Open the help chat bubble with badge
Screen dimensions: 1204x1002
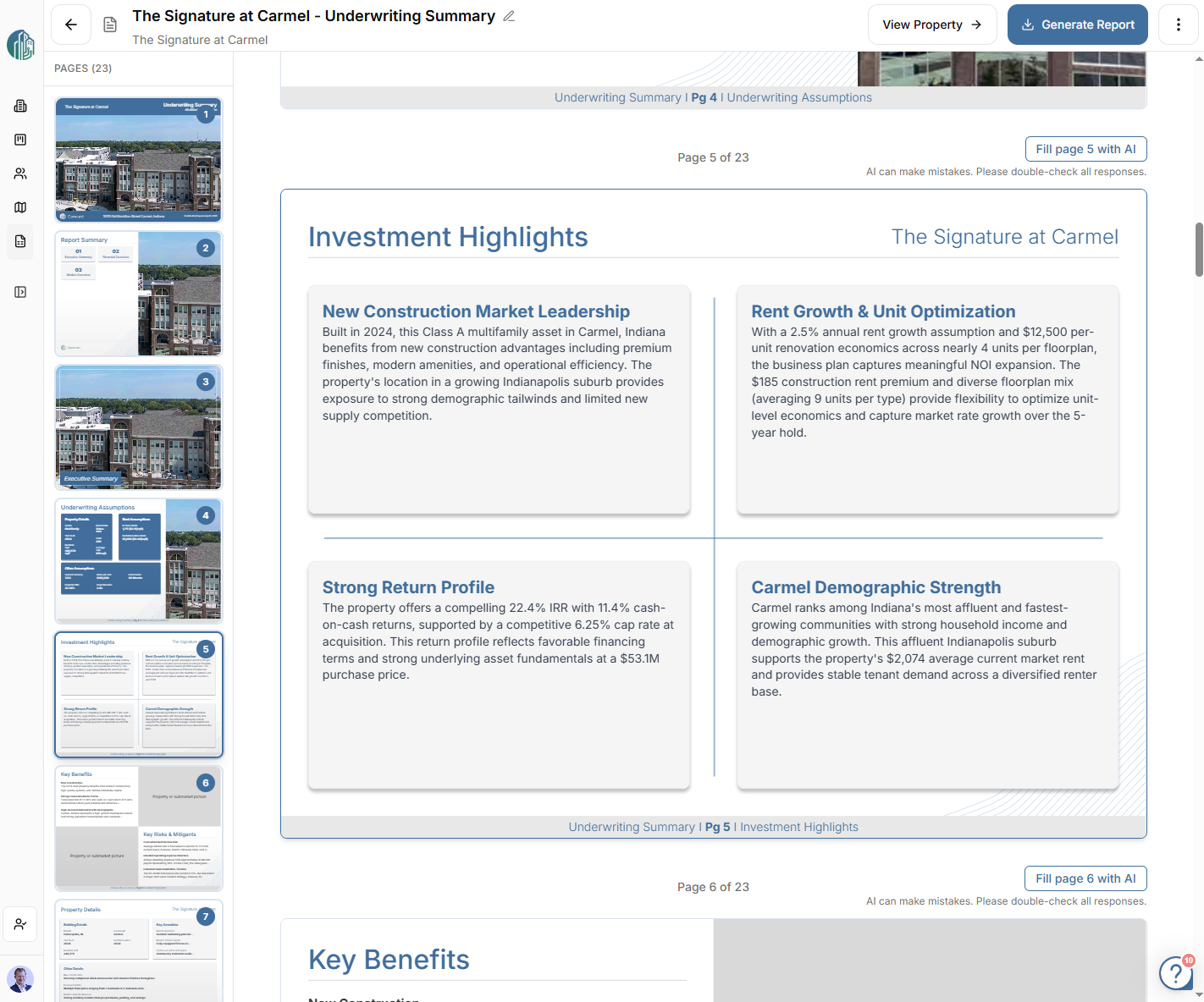(1177, 972)
